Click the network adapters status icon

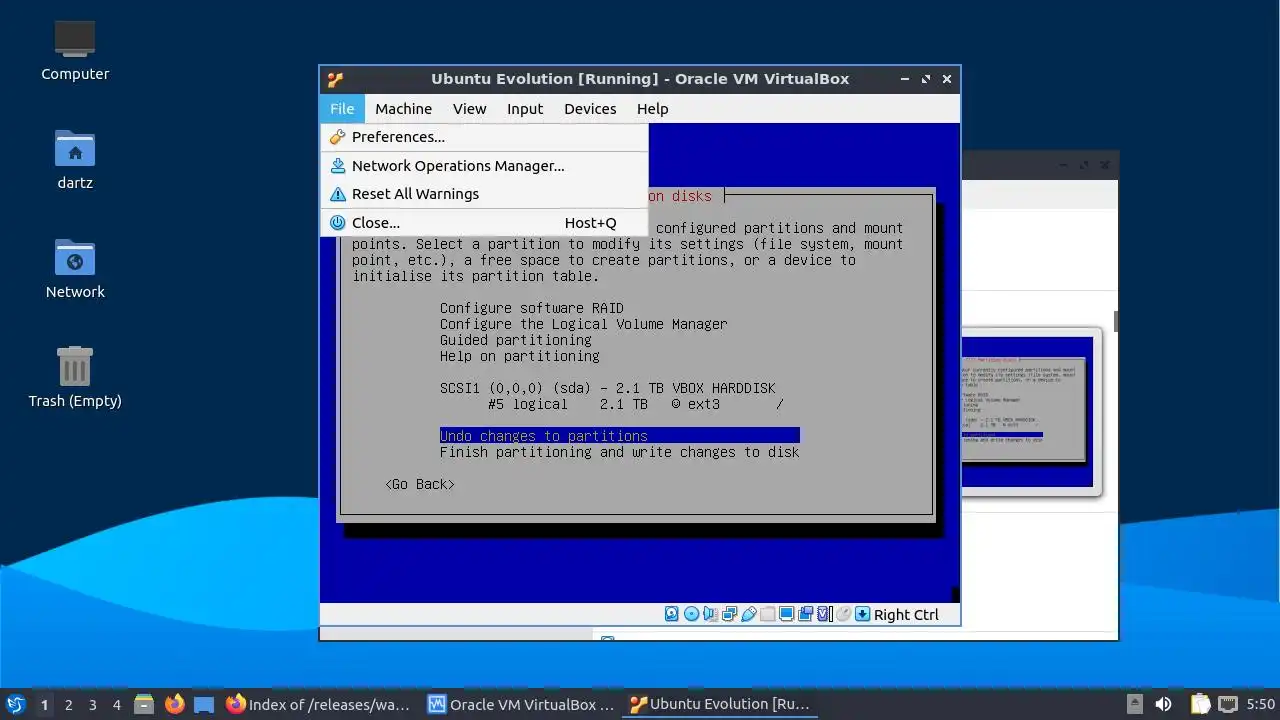pyautogui.click(x=729, y=614)
